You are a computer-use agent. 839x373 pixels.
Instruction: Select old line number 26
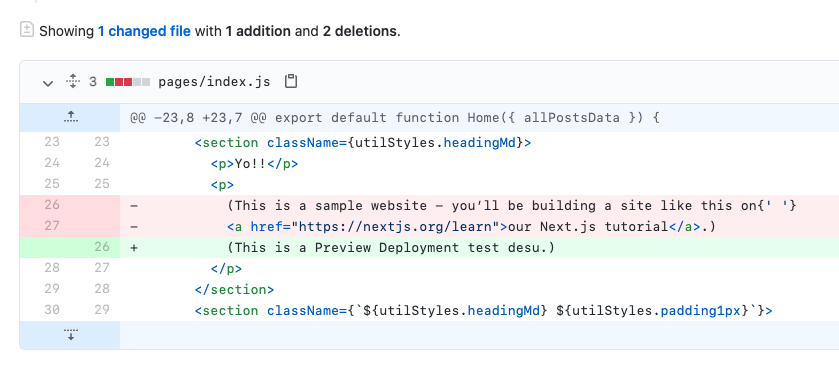52,205
